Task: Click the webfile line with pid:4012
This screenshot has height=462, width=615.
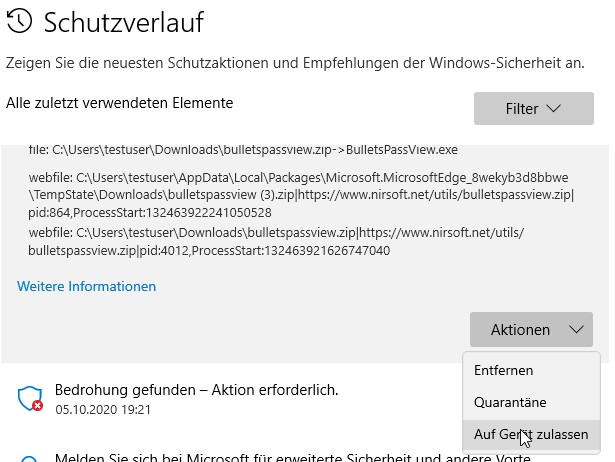Action: tap(276, 241)
